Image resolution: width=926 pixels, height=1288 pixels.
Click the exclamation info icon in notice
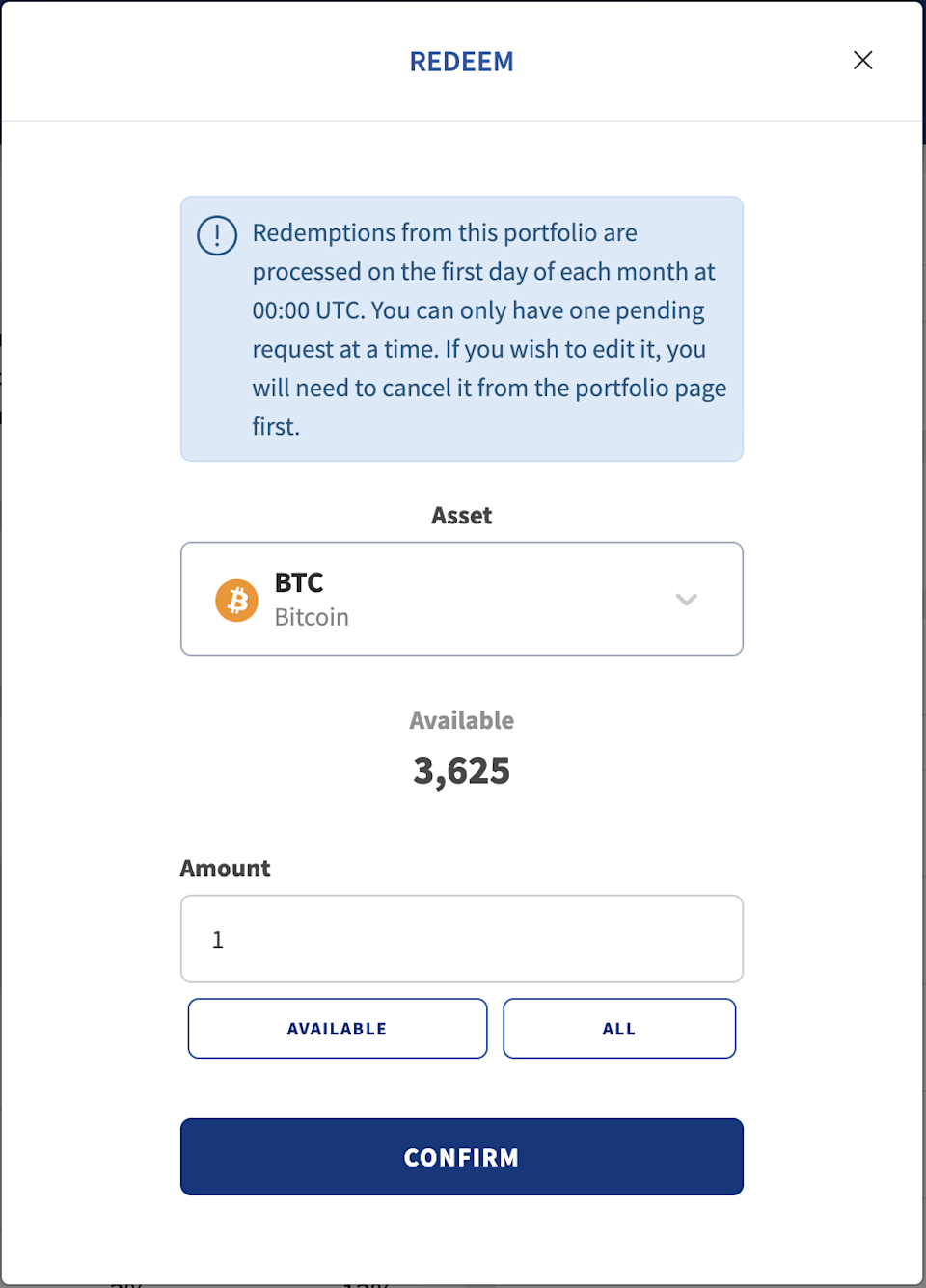click(217, 235)
